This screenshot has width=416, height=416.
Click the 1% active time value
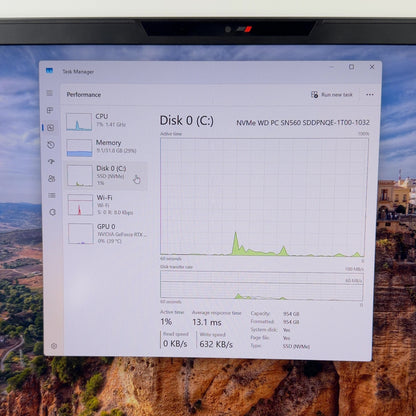(x=166, y=322)
